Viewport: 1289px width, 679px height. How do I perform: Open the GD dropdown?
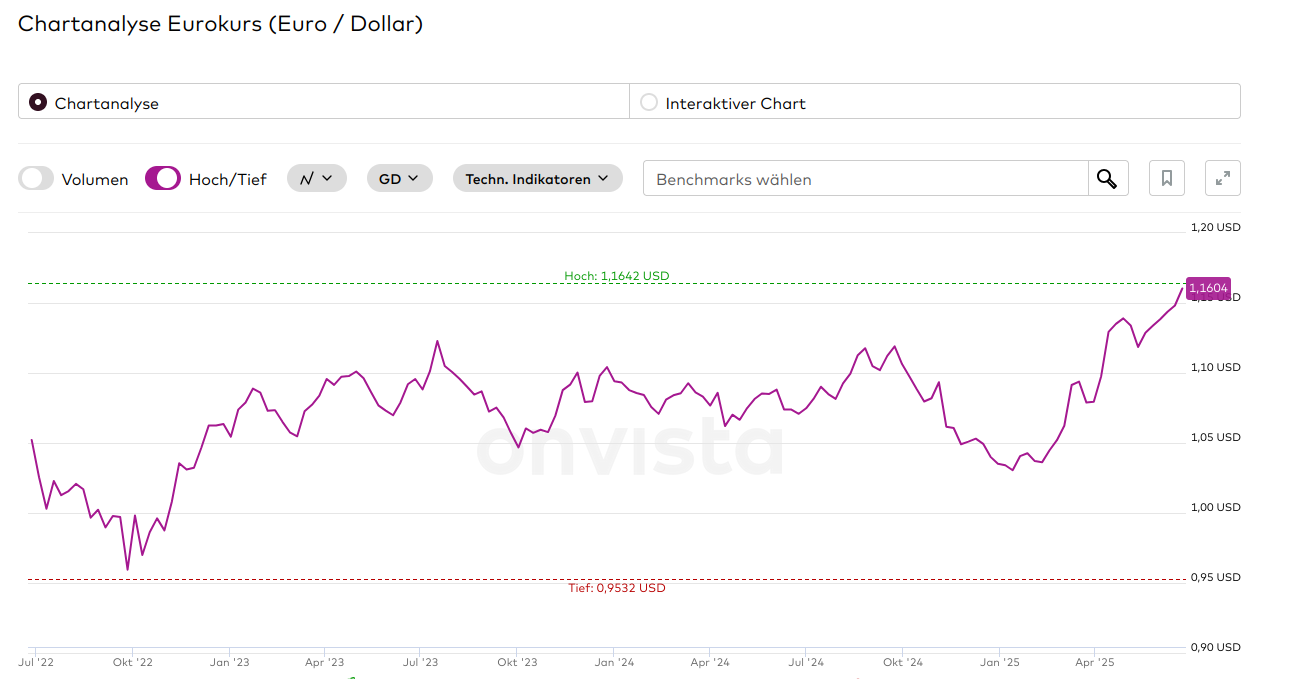pyautogui.click(x=399, y=179)
